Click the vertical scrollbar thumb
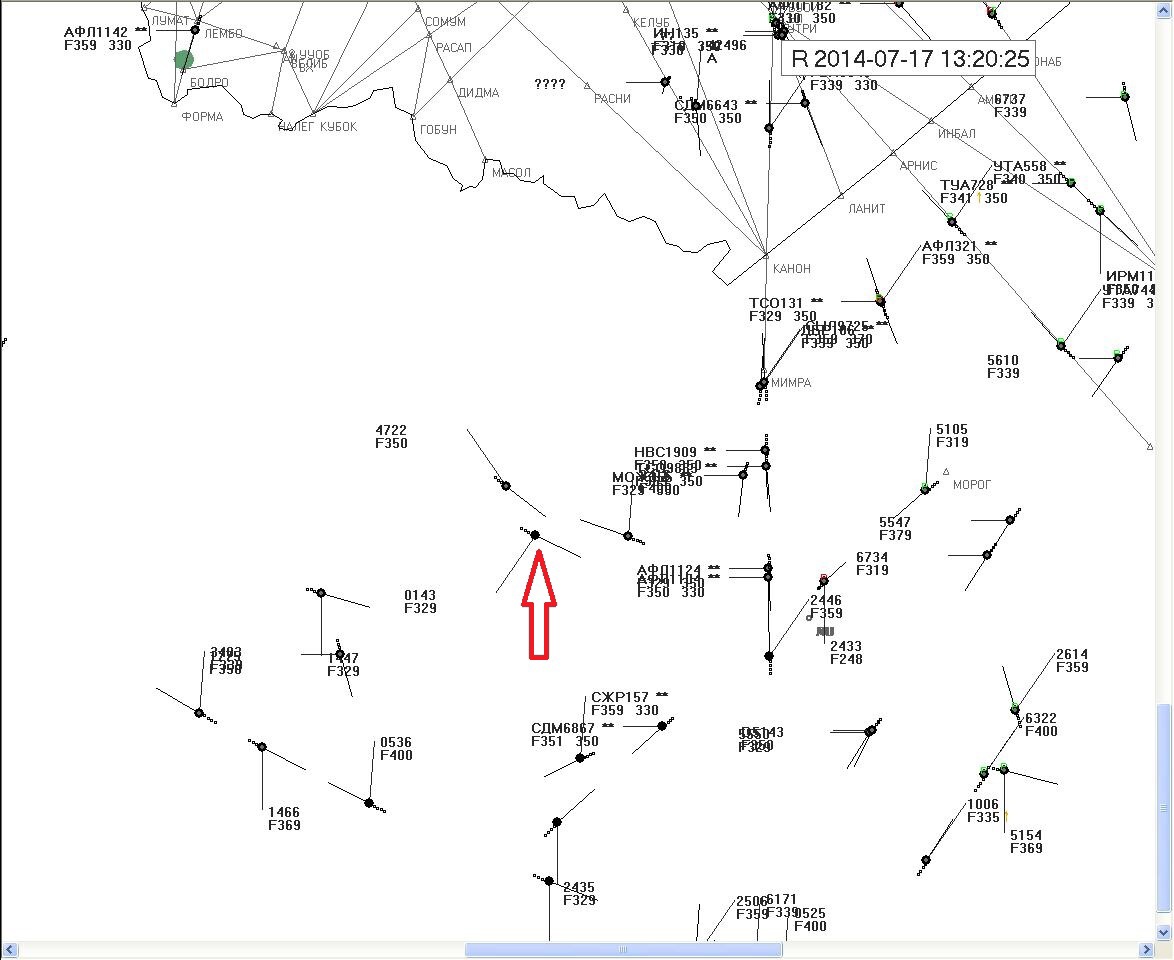This screenshot has width=1174, height=960. click(x=1164, y=809)
